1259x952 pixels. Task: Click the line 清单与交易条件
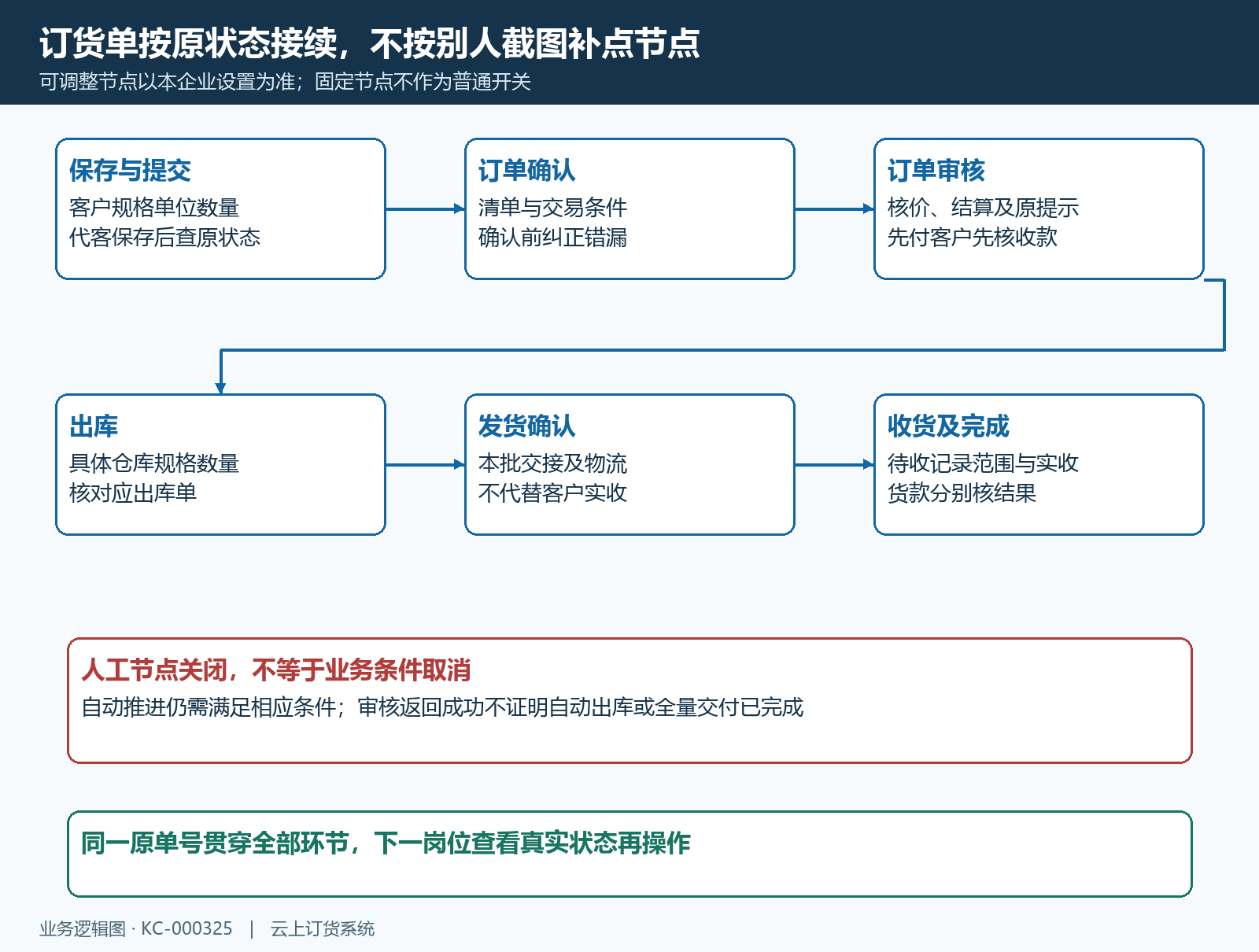[x=552, y=208]
